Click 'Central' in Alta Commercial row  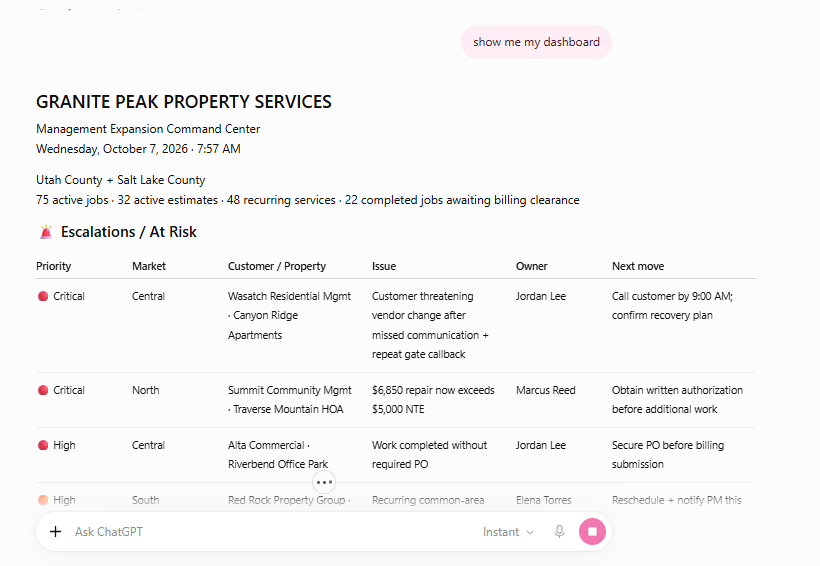point(148,445)
